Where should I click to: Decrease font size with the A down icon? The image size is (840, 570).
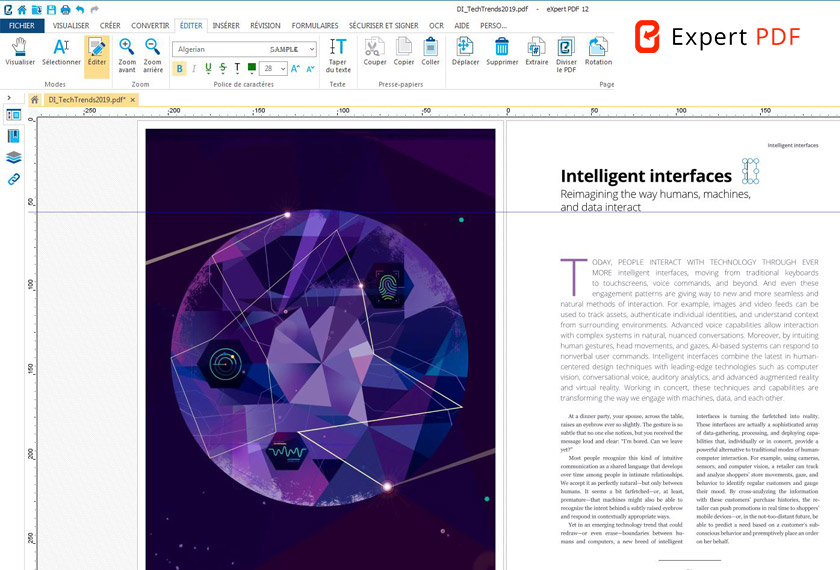(310, 69)
